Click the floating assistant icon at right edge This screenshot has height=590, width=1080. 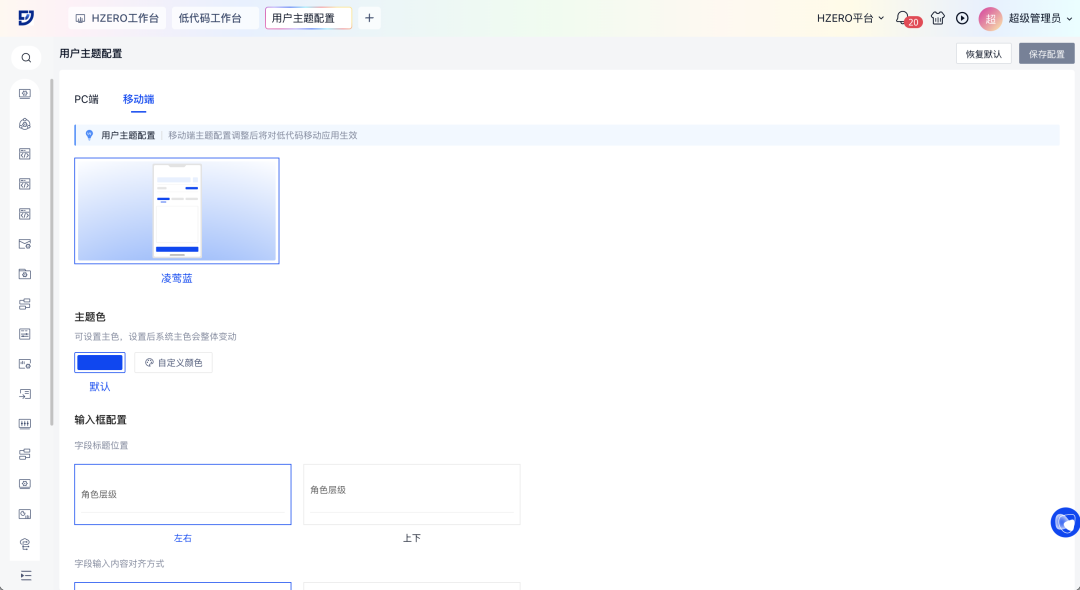[x=1065, y=522]
